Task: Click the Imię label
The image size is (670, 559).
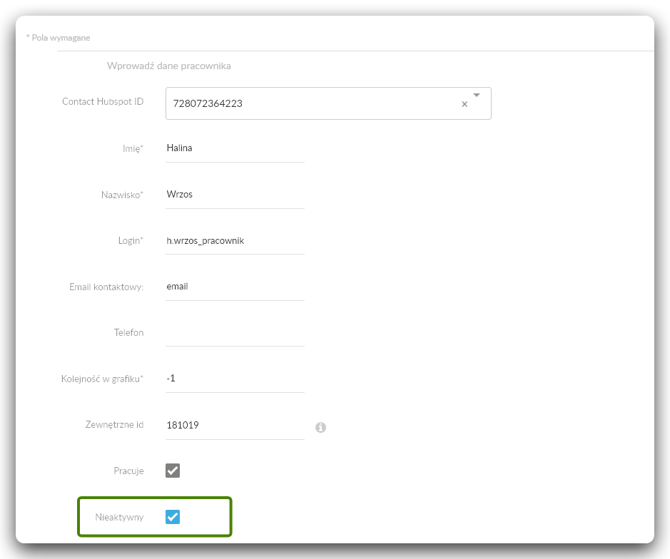Action: coord(133,149)
